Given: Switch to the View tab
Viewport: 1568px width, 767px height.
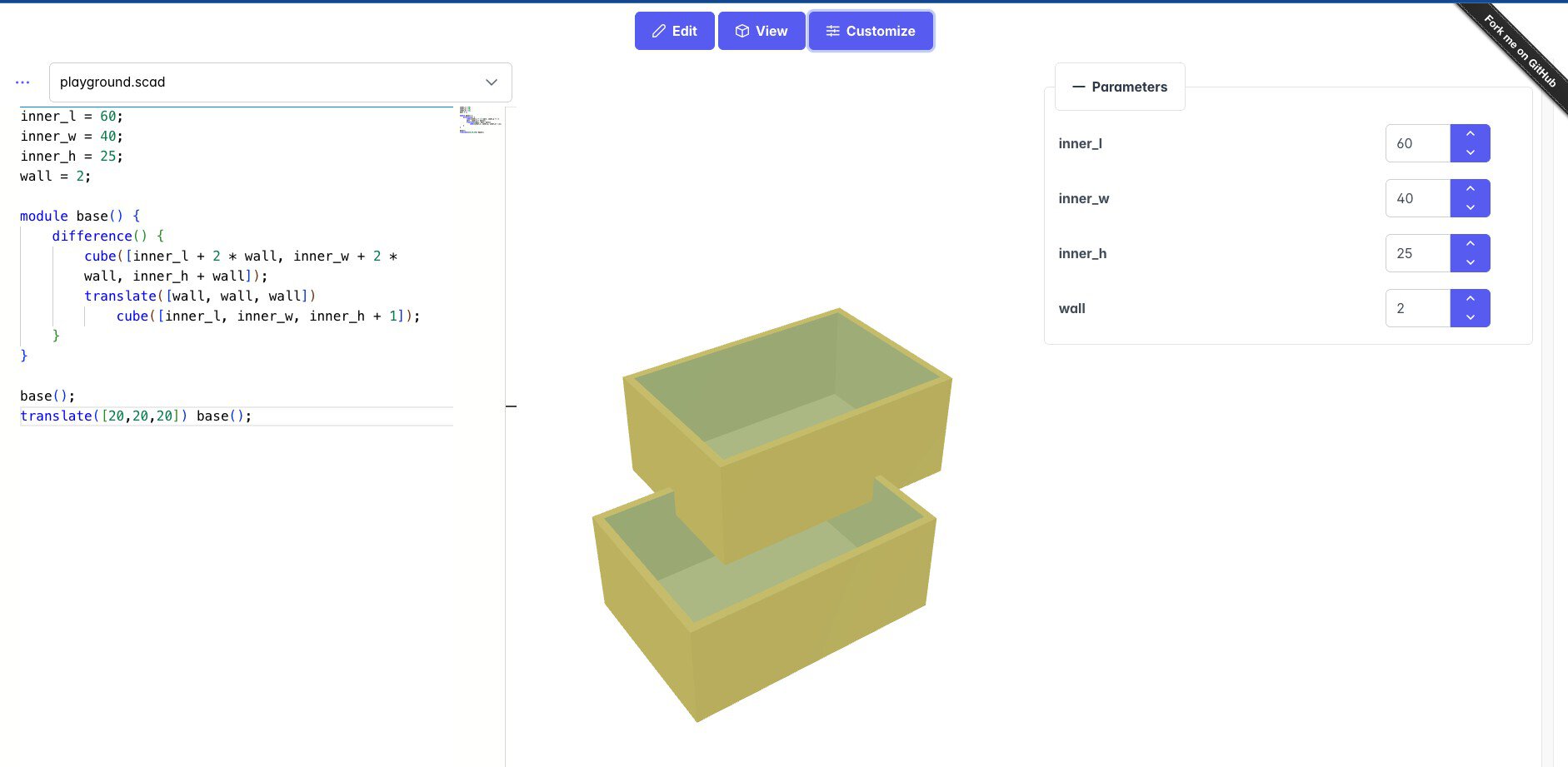Looking at the screenshot, I should [x=762, y=31].
